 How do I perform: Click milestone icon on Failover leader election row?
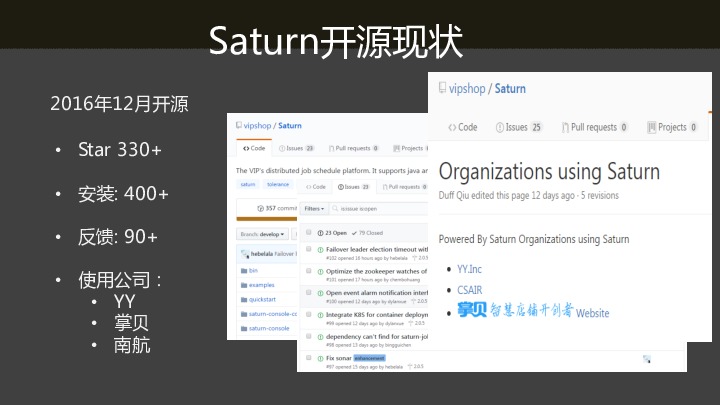(414, 258)
